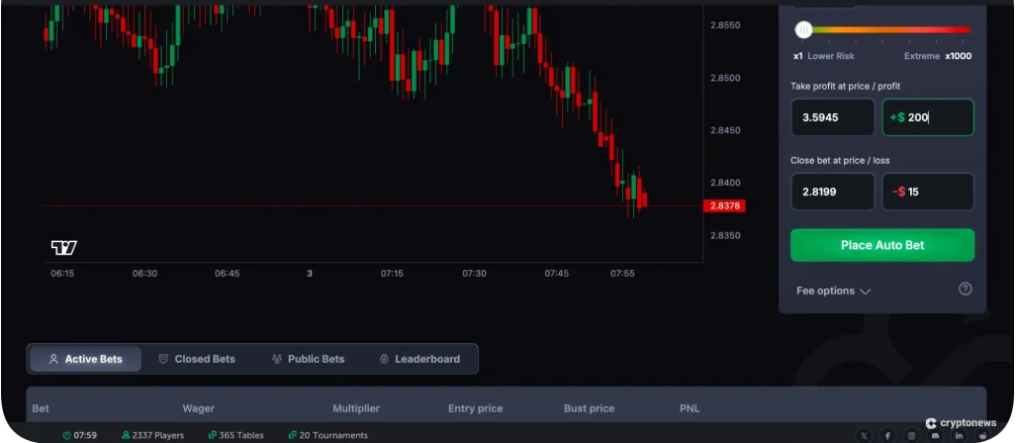The height and width of the screenshot is (443, 1016).
Task: Focus the loss amount field -$ 15
Action: (928, 192)
